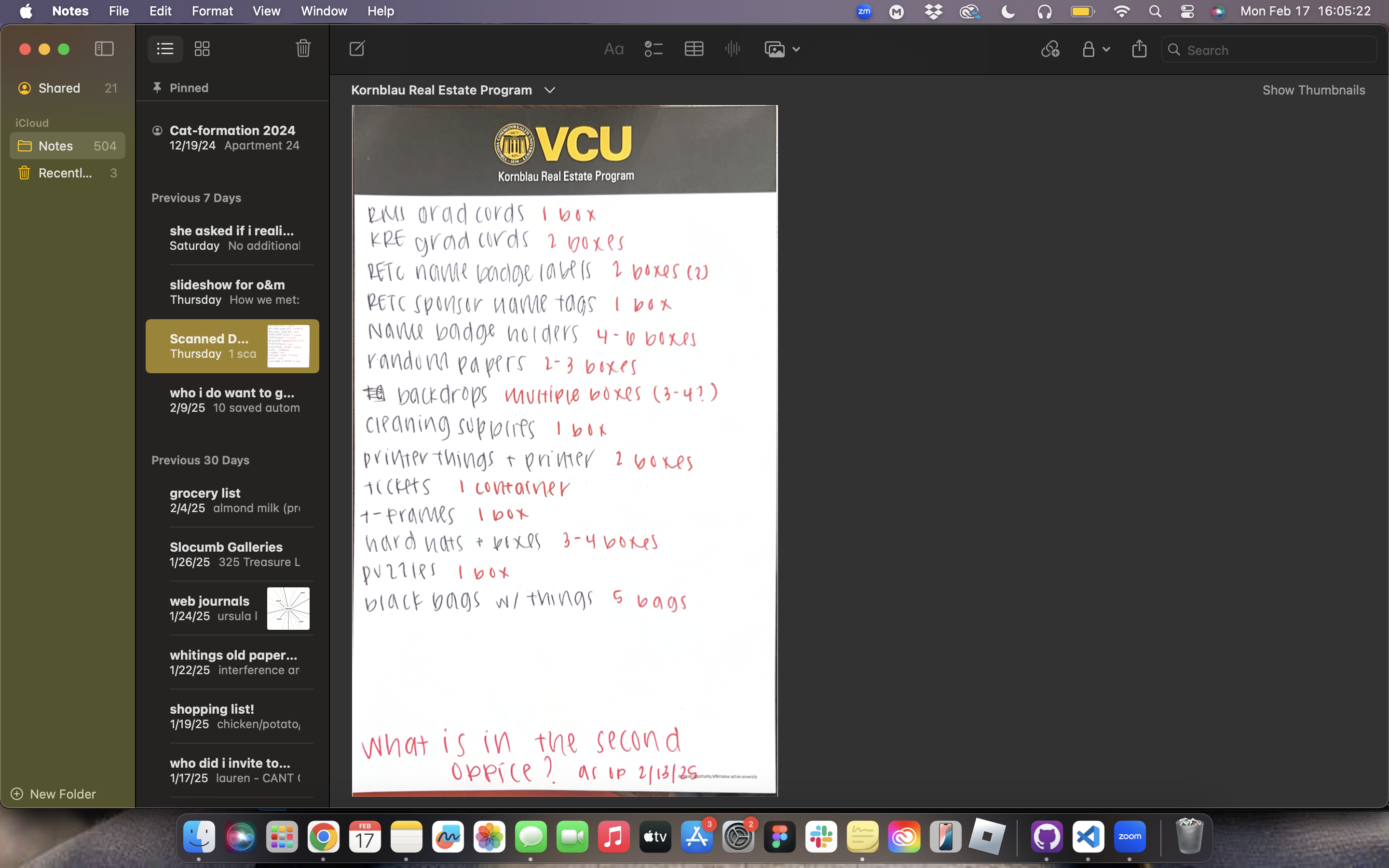Open the text format Aa tool
This screenshot has width=1389, height=868.
(x=613, y=49)
